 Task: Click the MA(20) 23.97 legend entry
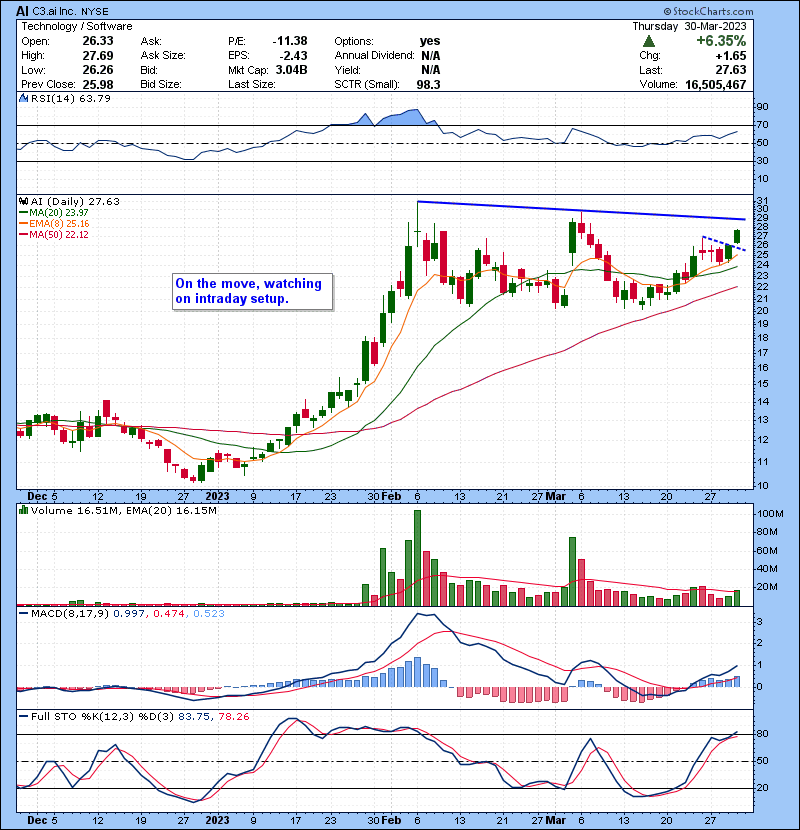coord(54,212)
